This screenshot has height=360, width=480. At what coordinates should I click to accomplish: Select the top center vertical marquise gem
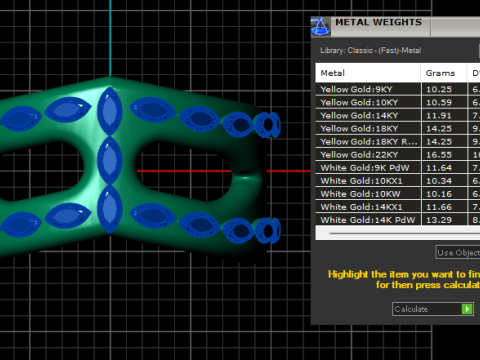[x=110, y=111]
